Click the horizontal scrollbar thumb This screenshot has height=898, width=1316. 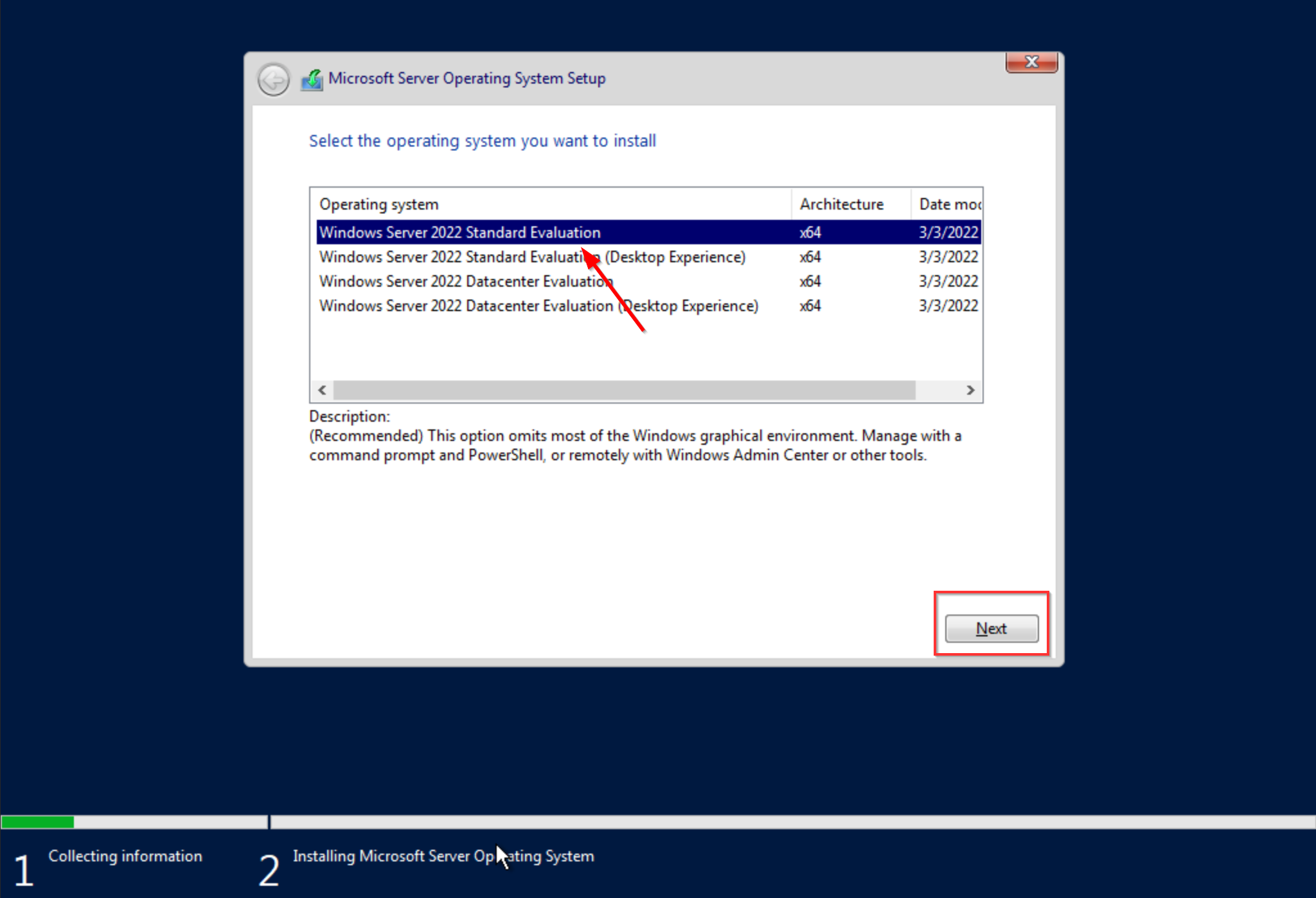(623, 390)
